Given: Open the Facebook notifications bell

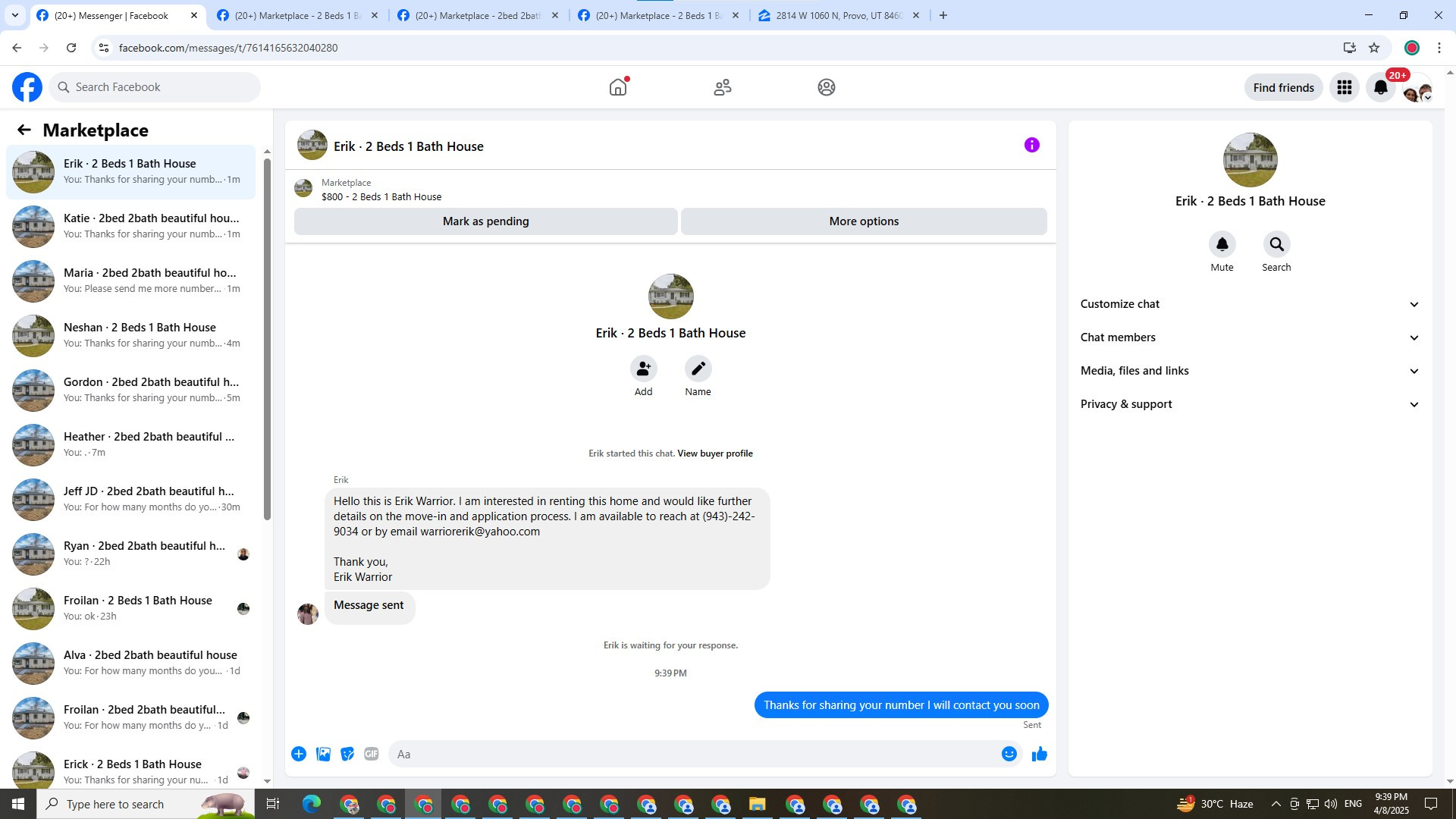Looking at the screenshot, I should click(x=1380, y=87).
